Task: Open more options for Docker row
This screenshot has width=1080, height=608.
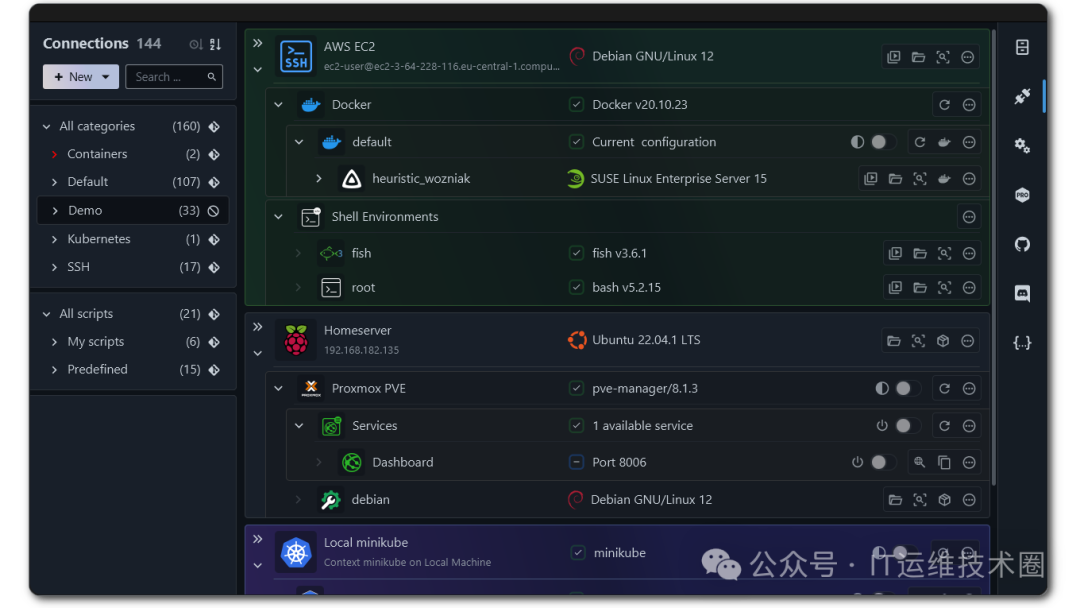Action: [969, 105]
